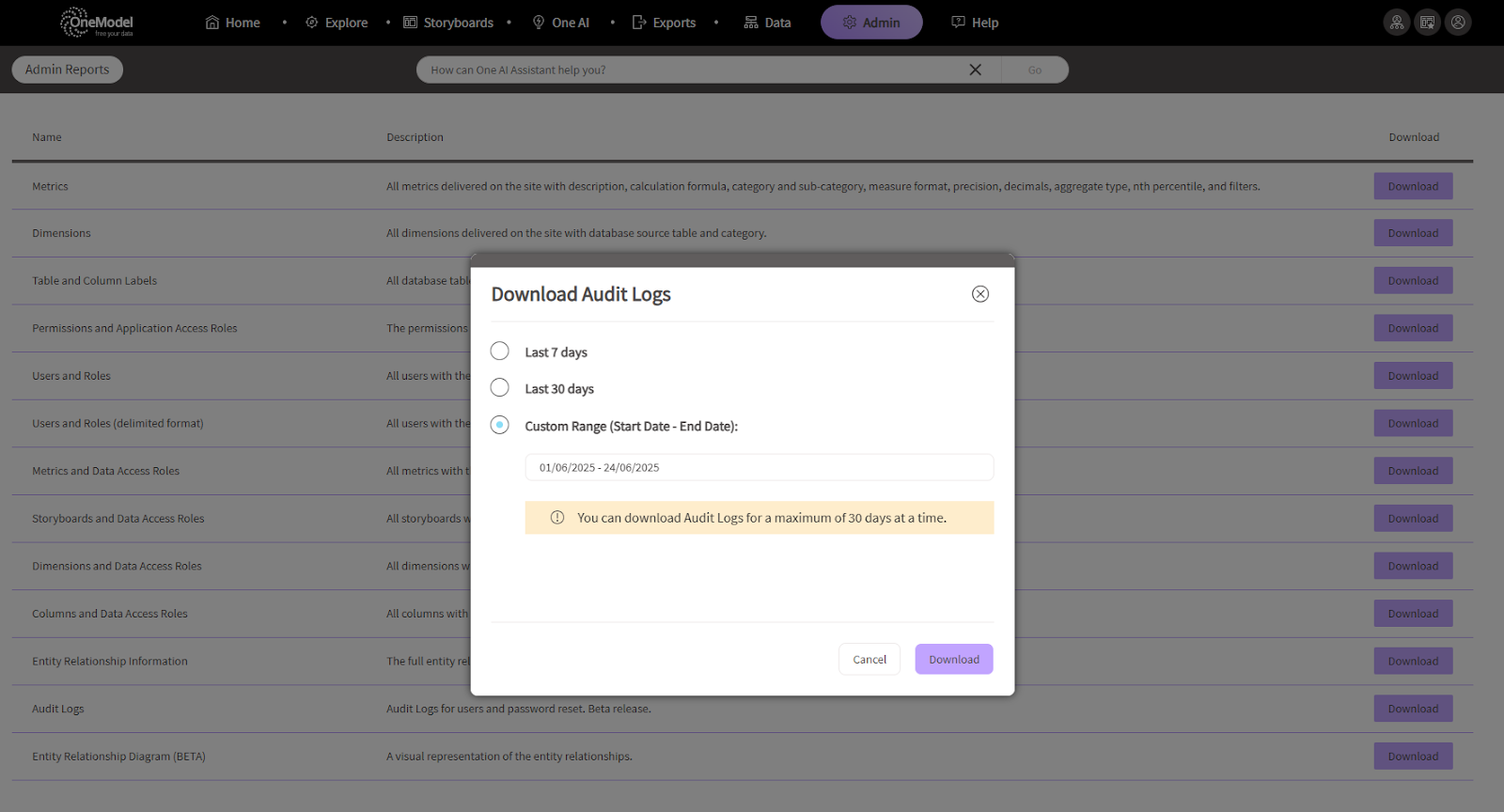
Task: Click the OneModel logo
Action: click(x=97, y=23)
